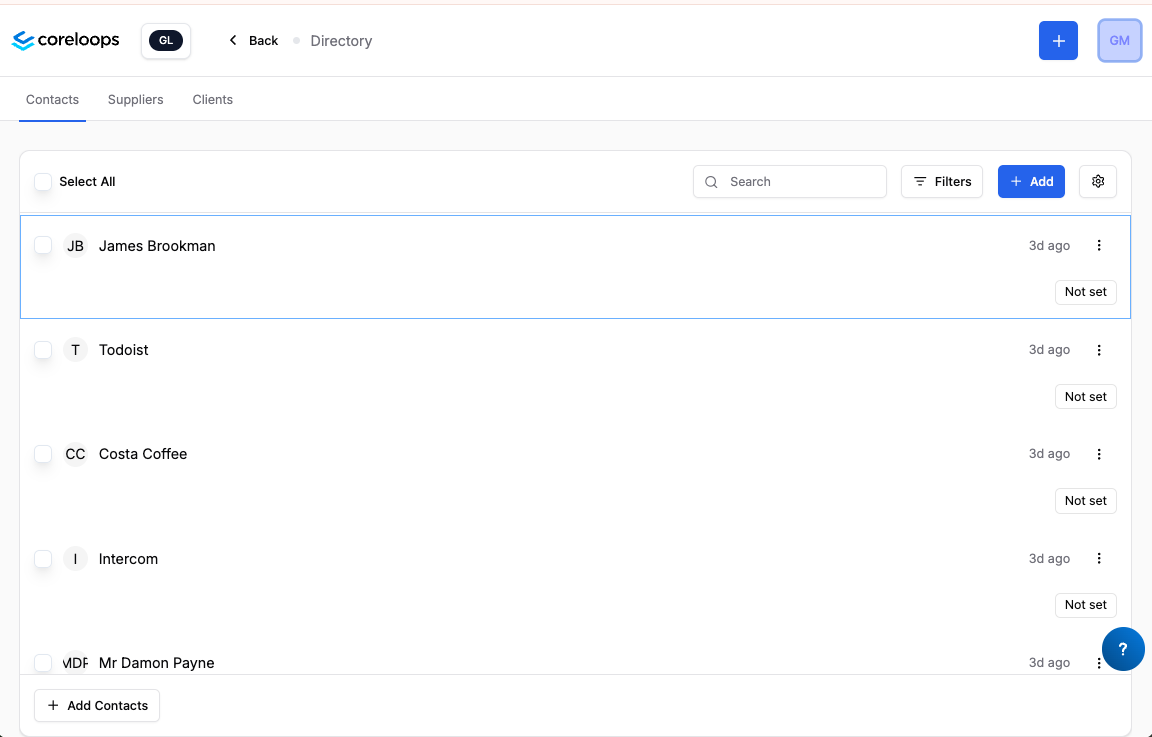The image size is (1152, 737).
Task: Click Not set tag for James Brookman
Action: [x=1086, y=292]
